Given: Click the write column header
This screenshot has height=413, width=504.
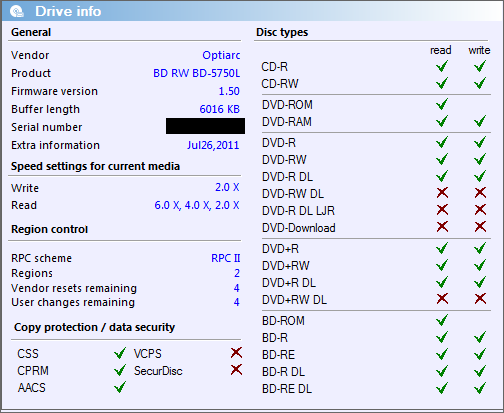Looking at the screenshot, I should point(479,50).
